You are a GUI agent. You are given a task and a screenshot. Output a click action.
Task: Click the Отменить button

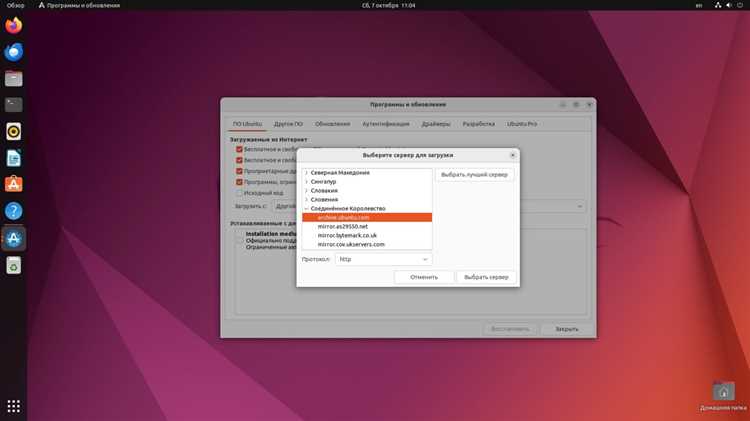(x=424, y=277)
